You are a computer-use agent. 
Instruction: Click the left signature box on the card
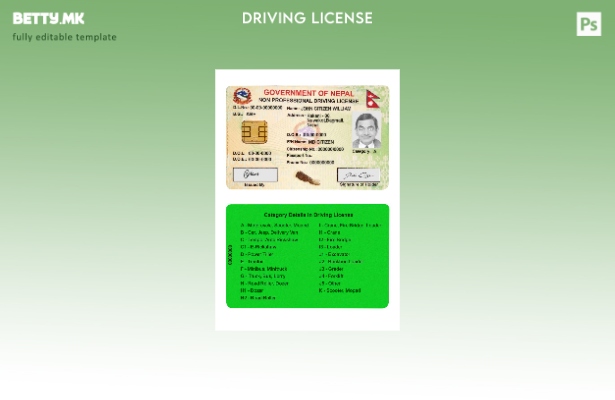(255, 175)
